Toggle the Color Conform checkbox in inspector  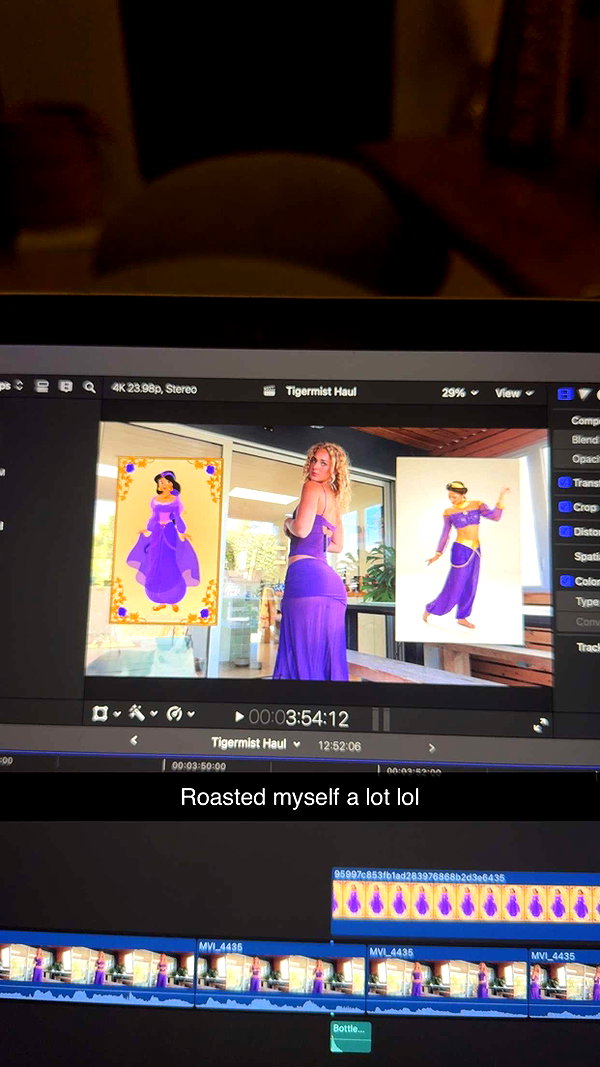pos(565,581)
